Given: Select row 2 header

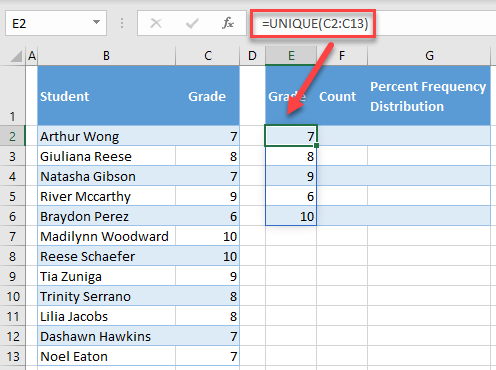Looking at the screenshot, I should (x=12, y=136).
